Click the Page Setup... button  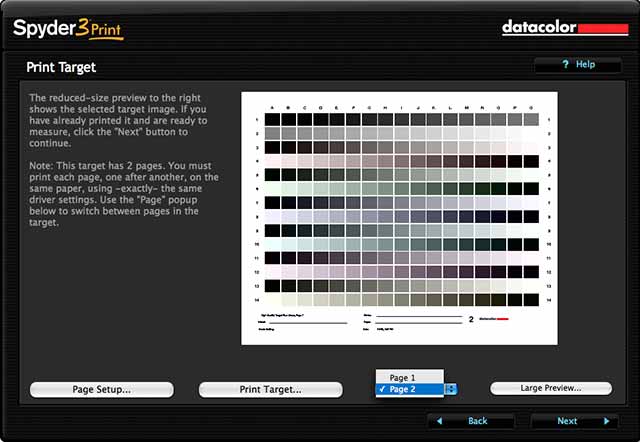[102, 389]
